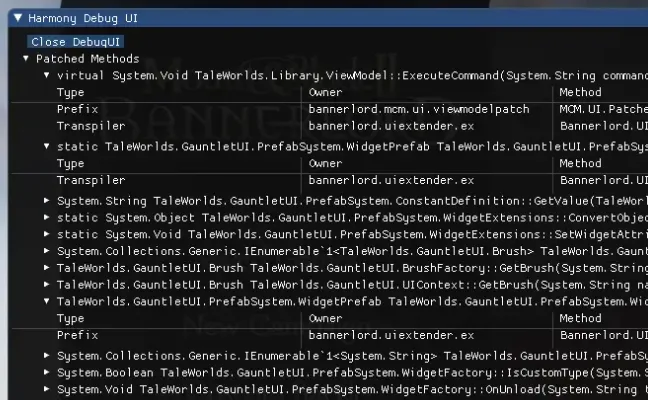648x400 pixels.
Task: Click the Method column header under ExecuteCommand
Action: point(580,92)
